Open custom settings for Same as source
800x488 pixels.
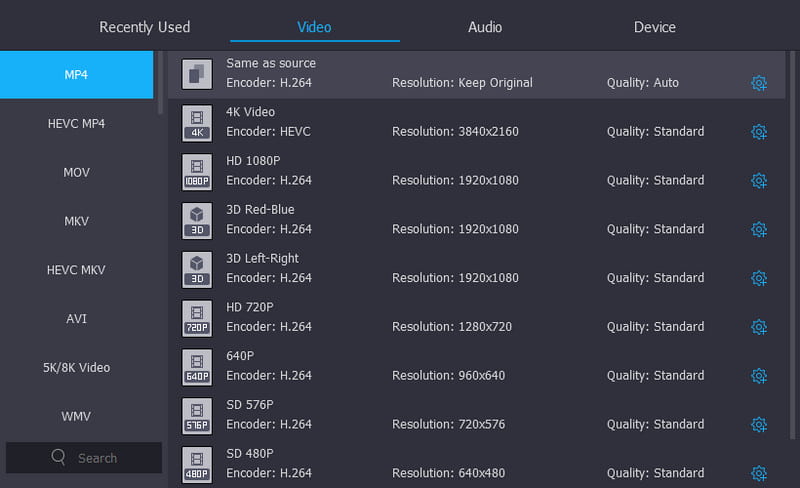tap(758, 83)
